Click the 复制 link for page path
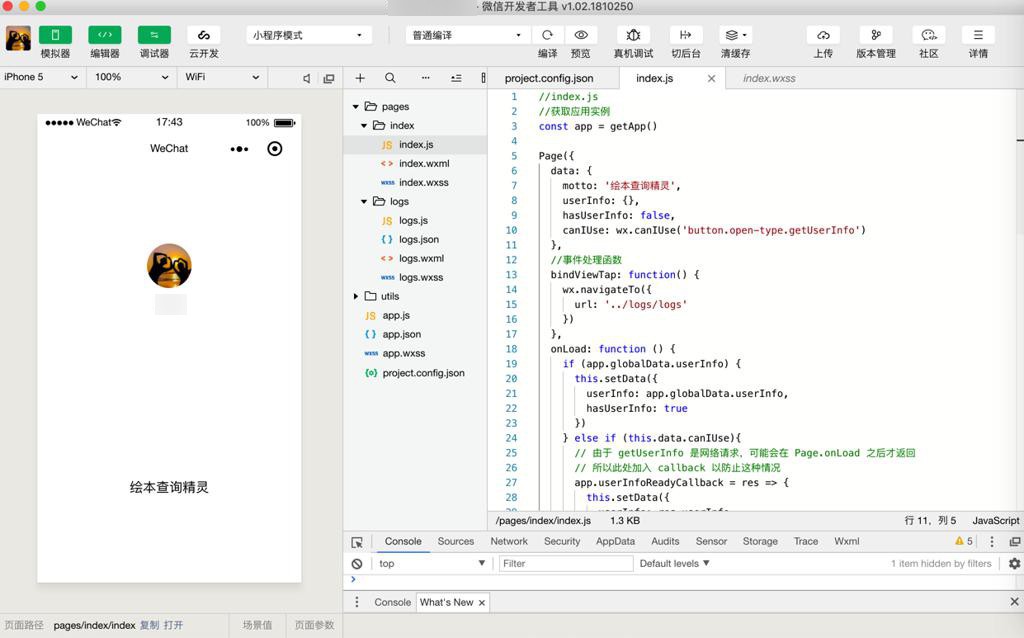 [x=149, y=625]
